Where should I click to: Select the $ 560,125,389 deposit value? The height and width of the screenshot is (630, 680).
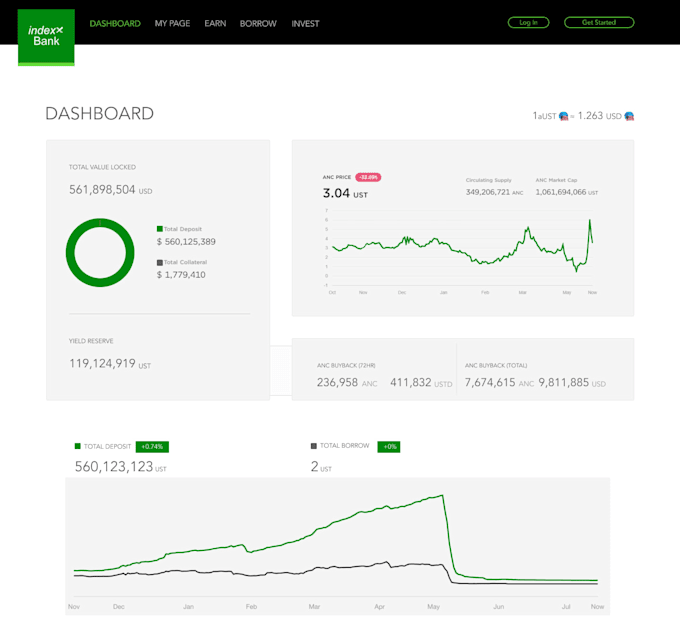pos(186,242)
